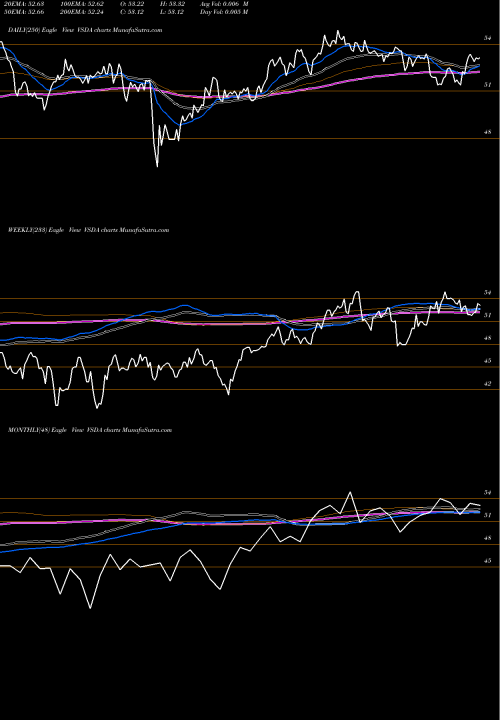Click the 54 axis label on weekly chart
The width and height of the screenshot is (500, 720).
click(488, 292)
